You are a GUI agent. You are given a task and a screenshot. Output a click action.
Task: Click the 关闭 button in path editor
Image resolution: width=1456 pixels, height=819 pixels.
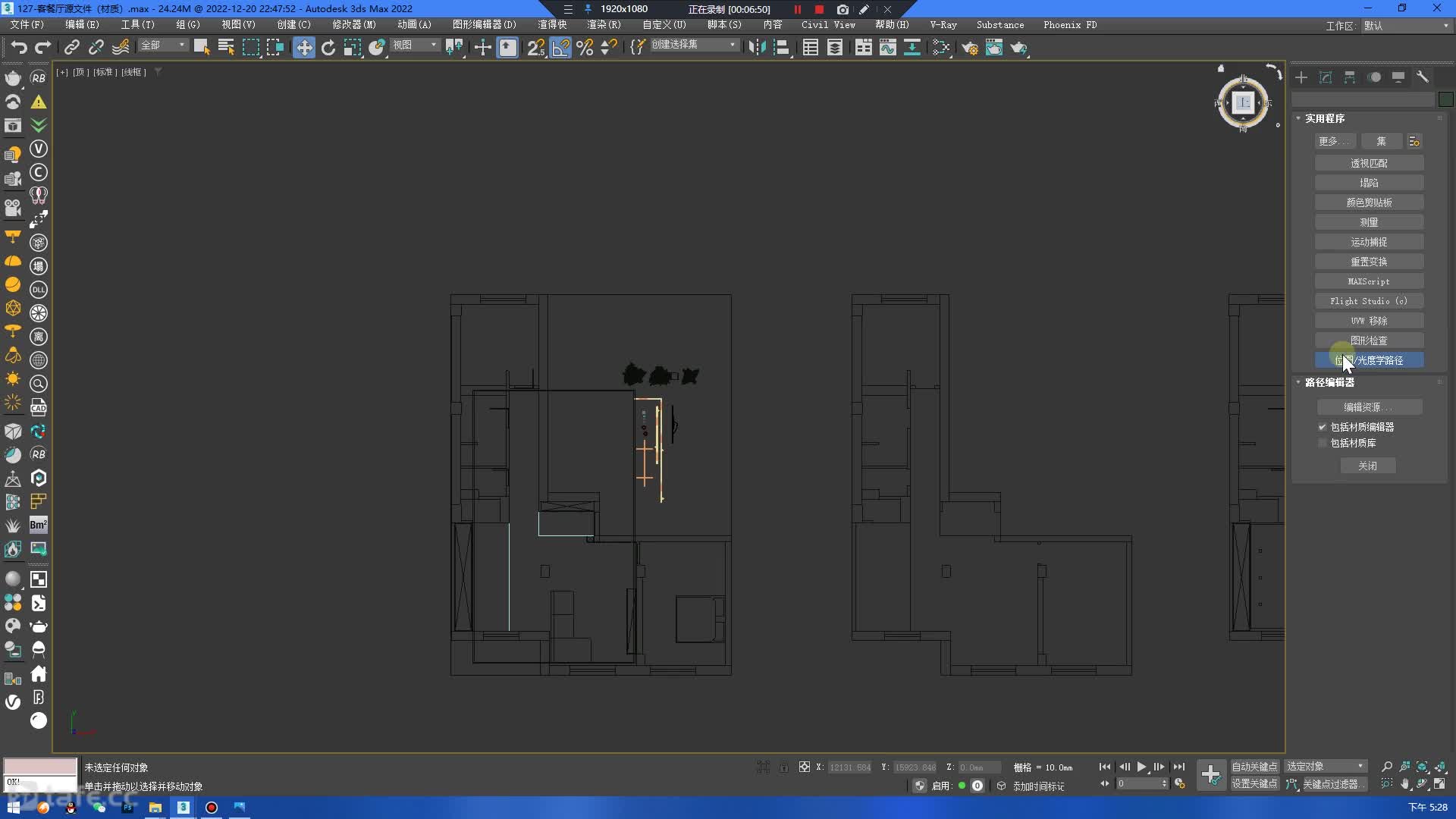[x=1368, y=466]
